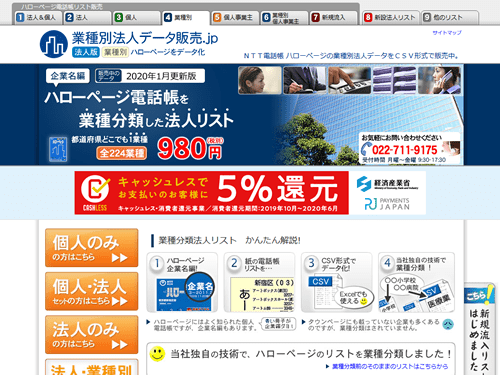Image resolution: width=500 pixels, height=375 pixels.
Task: Click the phone number 022-711-9175
Action: coord(405,150)
